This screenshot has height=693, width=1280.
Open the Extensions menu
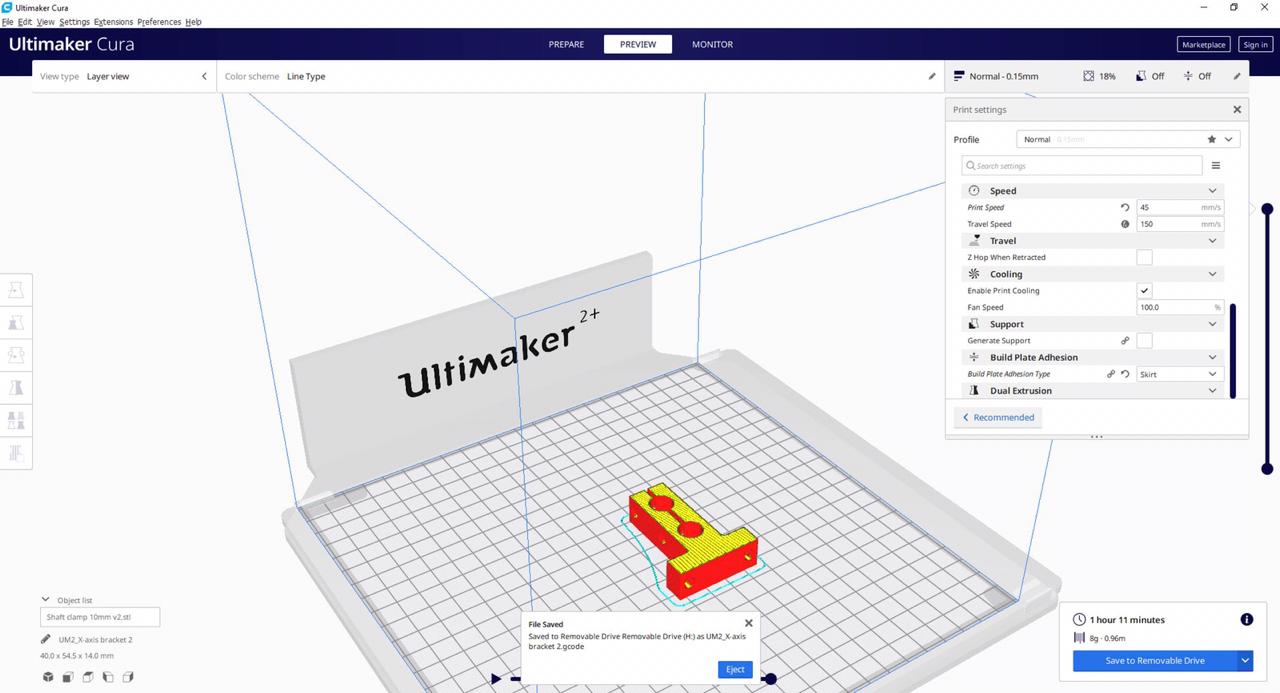click(x=113, y=21)
